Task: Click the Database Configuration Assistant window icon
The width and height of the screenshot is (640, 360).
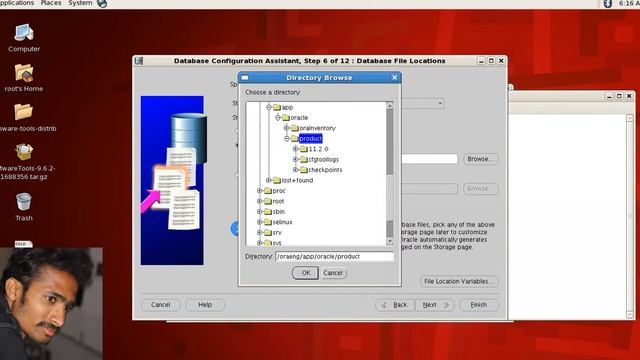Action: coord(139,61)
